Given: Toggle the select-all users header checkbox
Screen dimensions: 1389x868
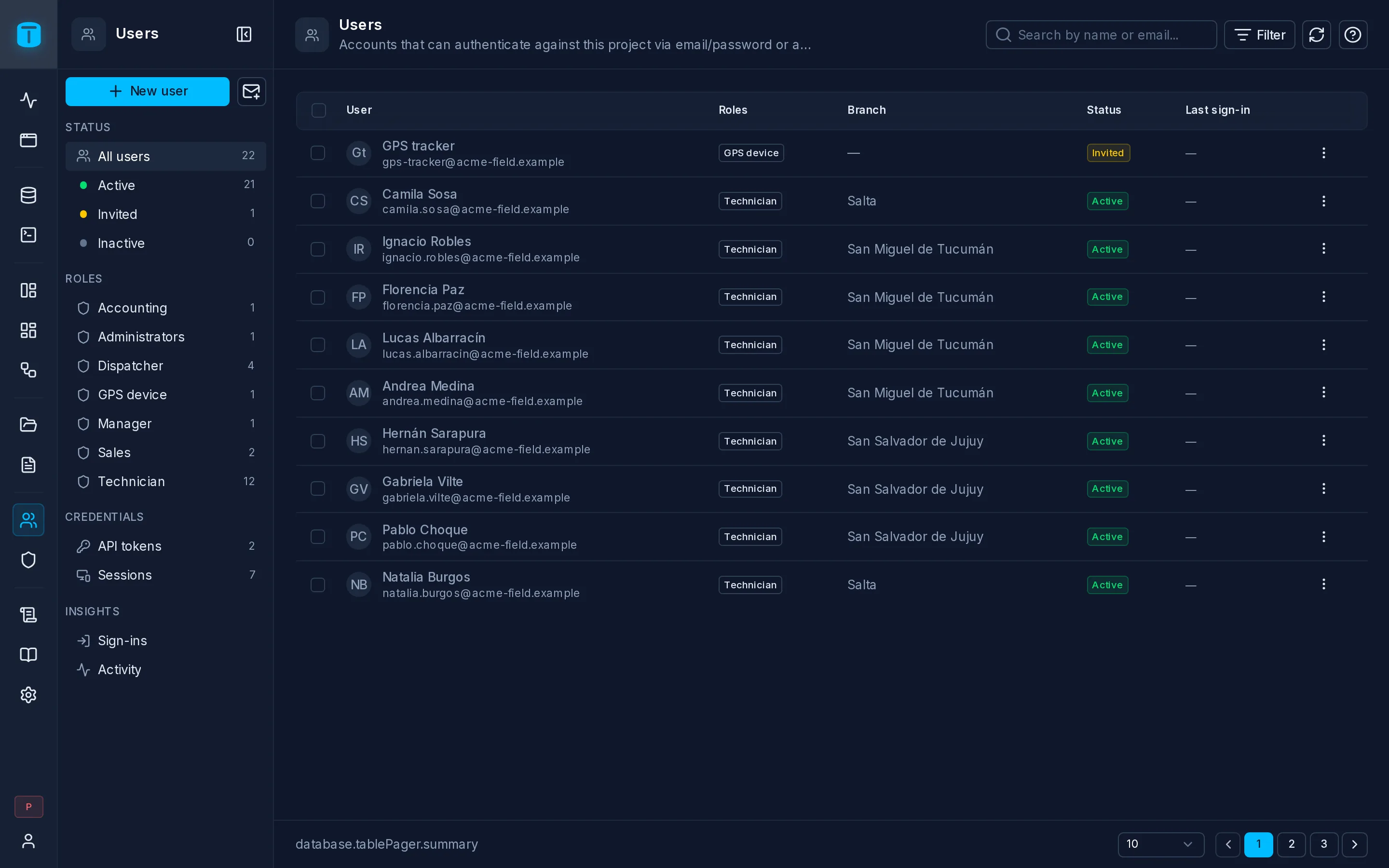Looking at the screenshot, I should (318, 110).
